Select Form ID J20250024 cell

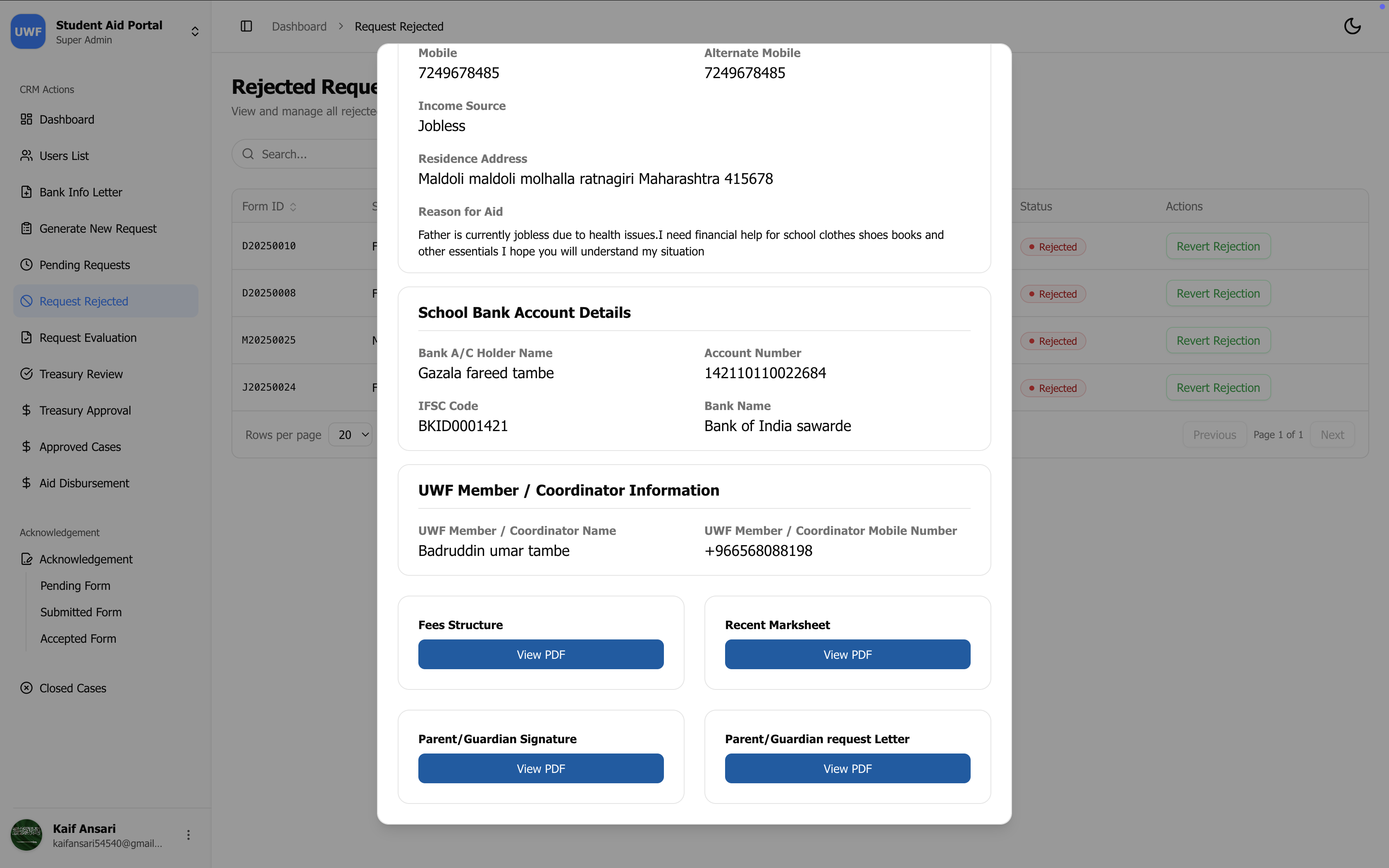[x=269, y=387]
